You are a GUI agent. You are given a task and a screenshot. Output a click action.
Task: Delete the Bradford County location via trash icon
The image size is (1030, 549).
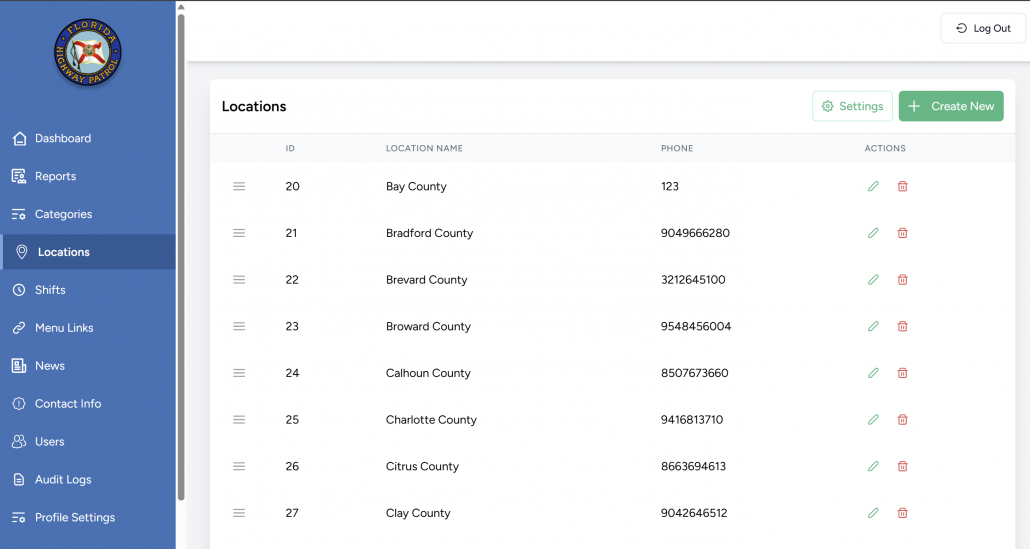point(902,233)
